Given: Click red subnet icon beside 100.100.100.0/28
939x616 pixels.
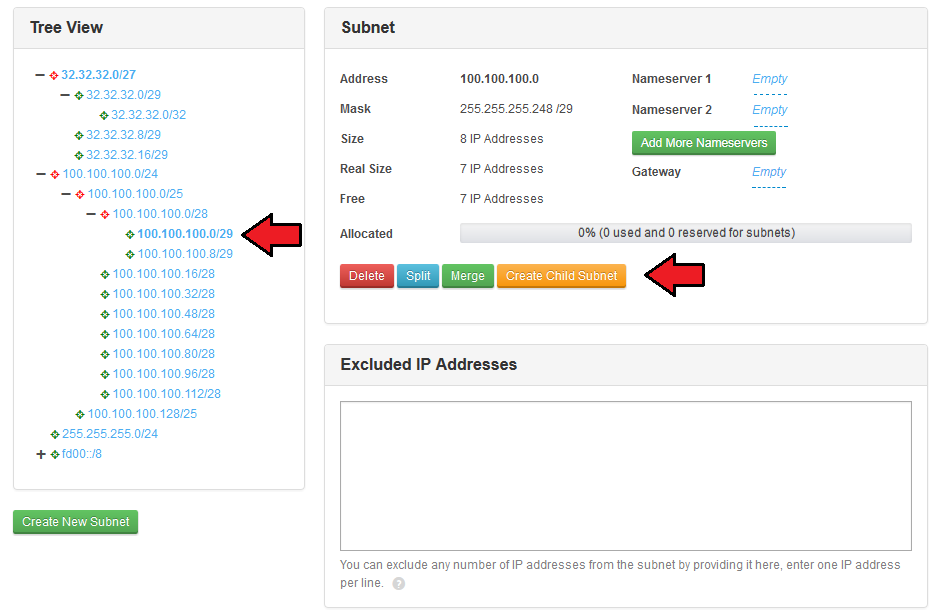Looking at the screenshot, I should click(x=105, y=214).
